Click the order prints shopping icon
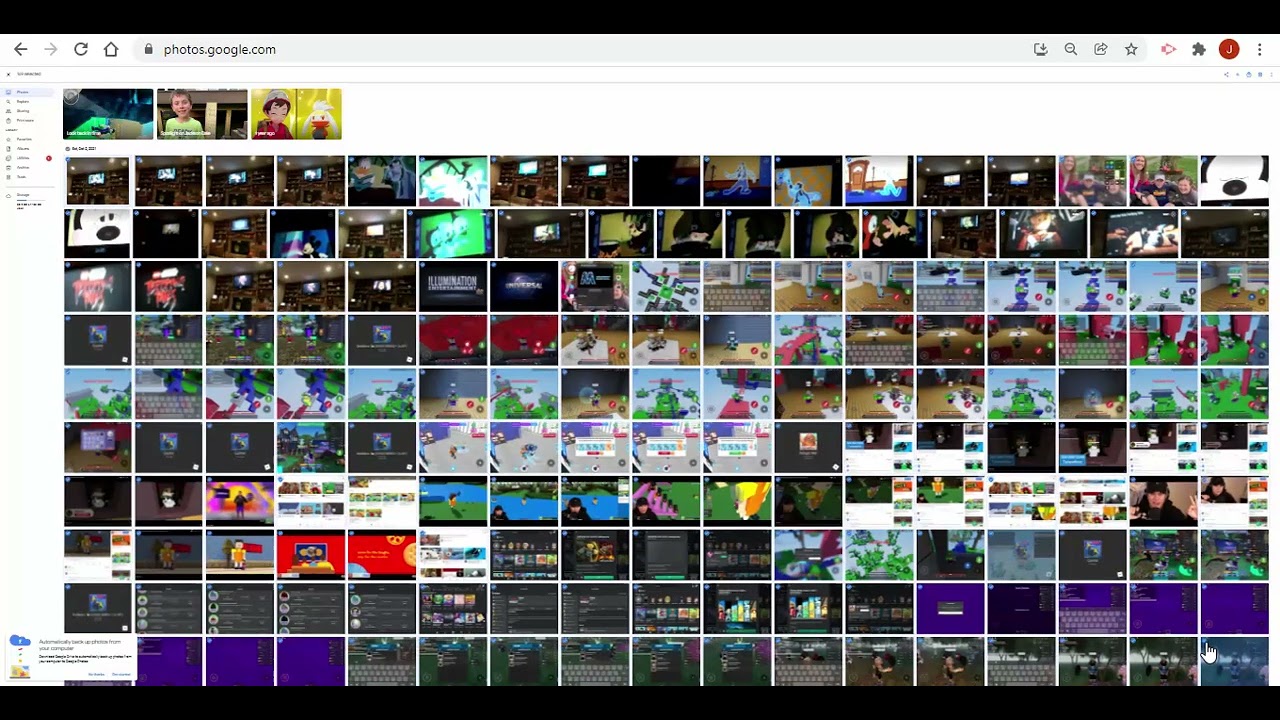The image size is (1280, 720). pyautogui.click(x=1248, y=74)
